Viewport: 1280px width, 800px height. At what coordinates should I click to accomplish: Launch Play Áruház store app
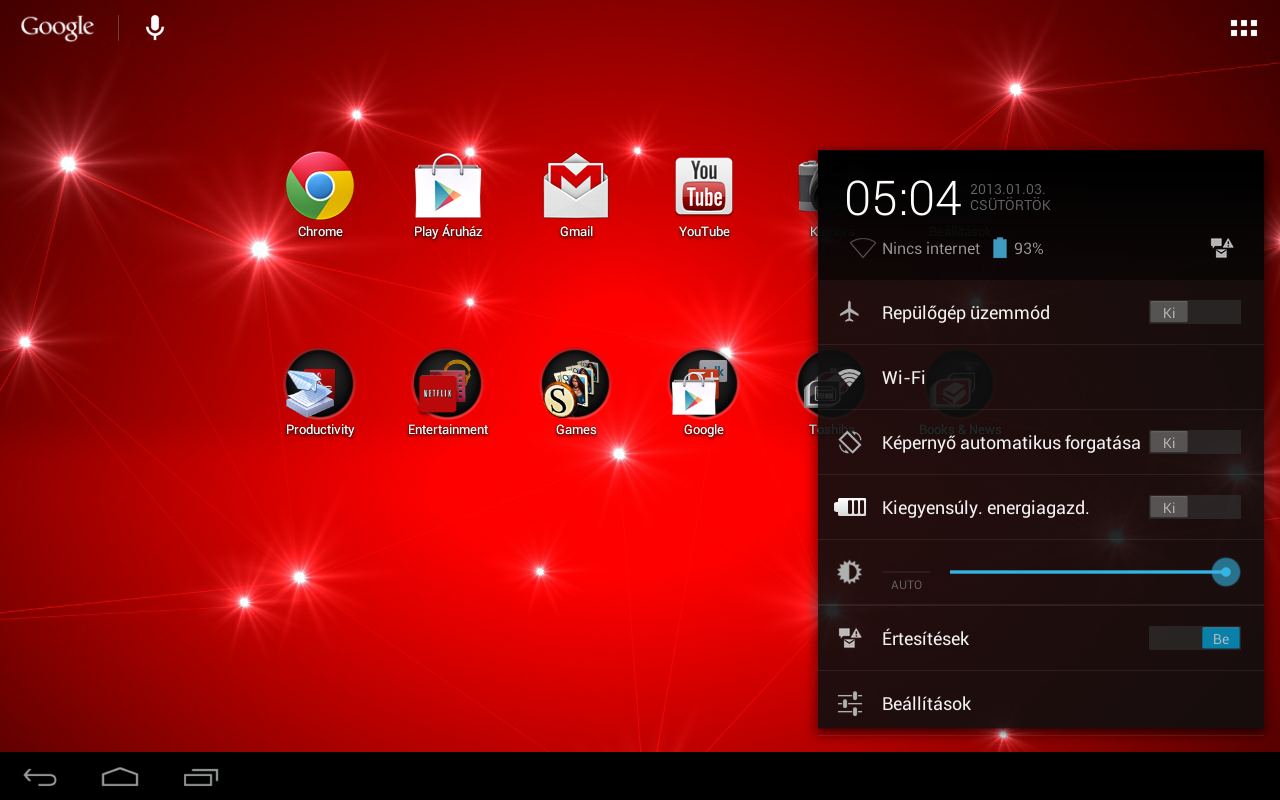click(x=448, y=186)
